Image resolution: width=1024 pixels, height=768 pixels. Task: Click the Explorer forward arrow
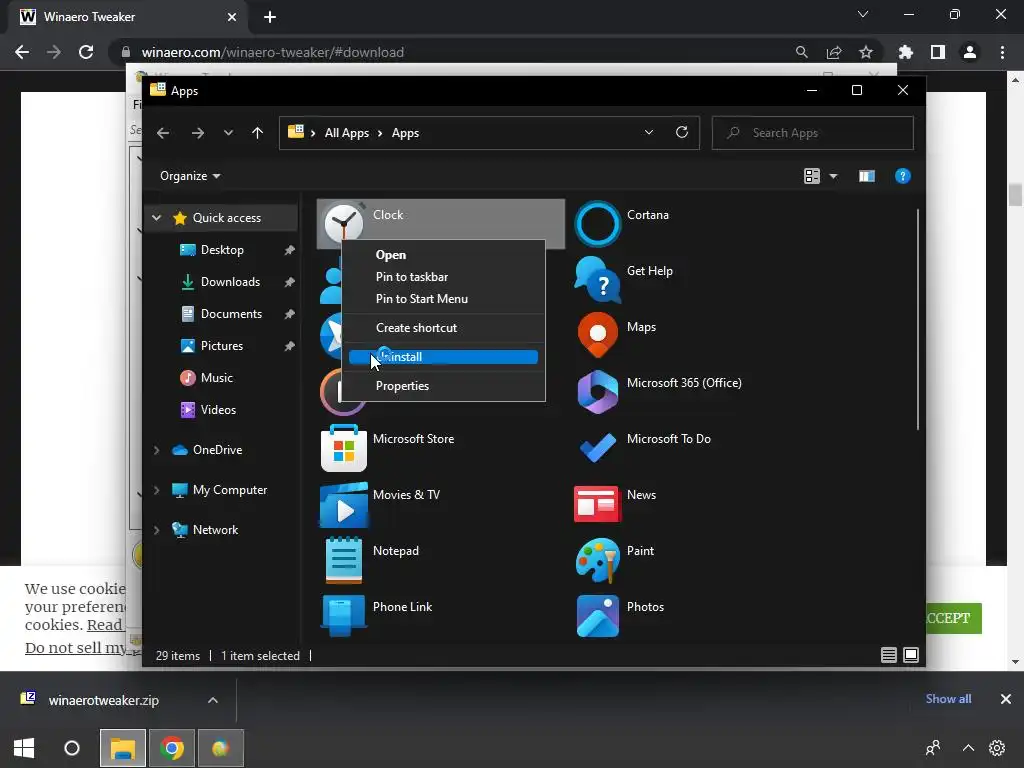click(197, 133)
